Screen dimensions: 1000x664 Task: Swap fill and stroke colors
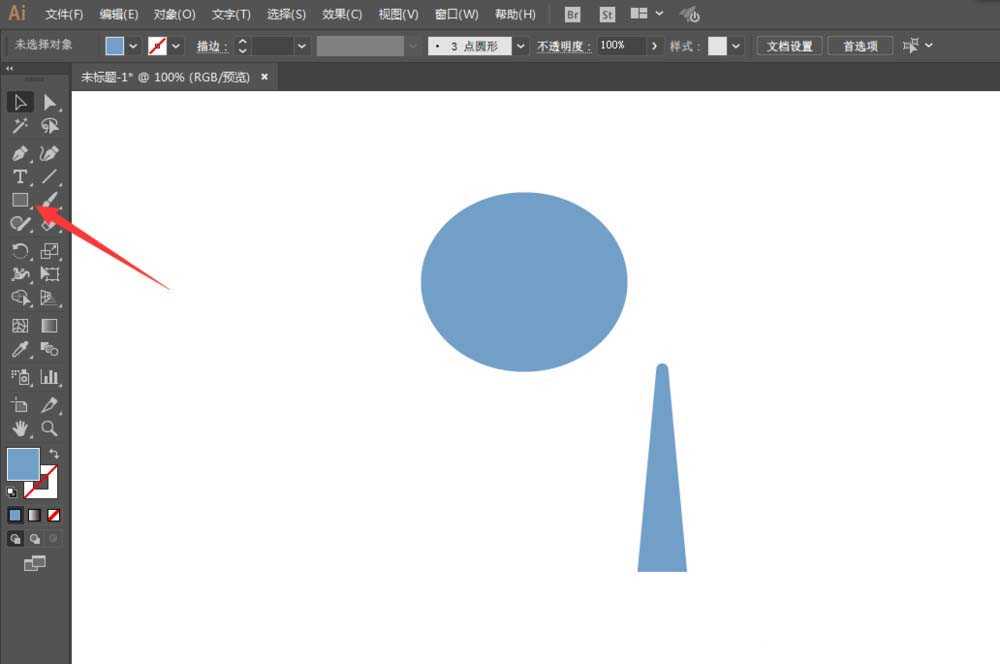[54, 454]
